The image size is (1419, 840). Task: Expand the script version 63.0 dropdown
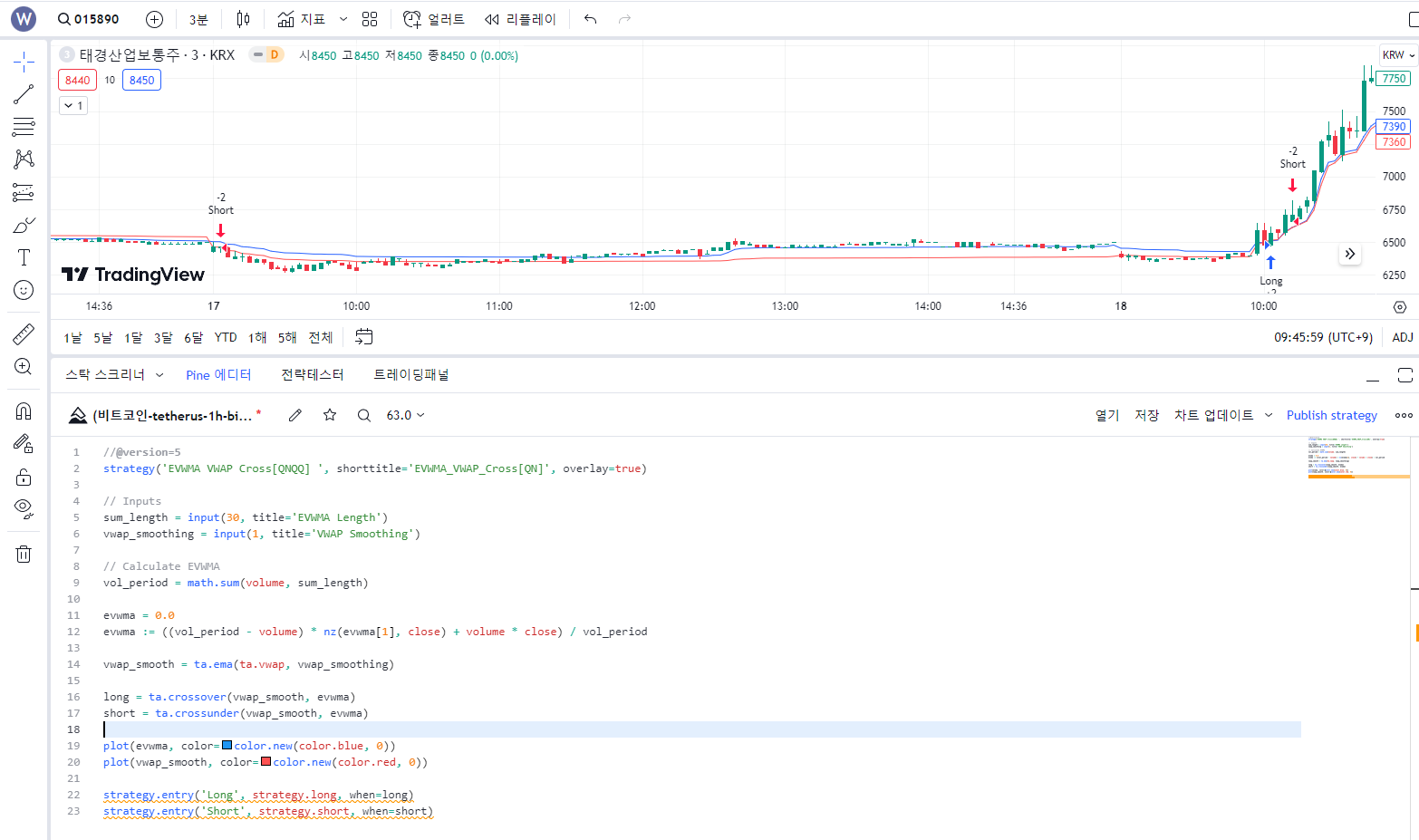point(405,415)
